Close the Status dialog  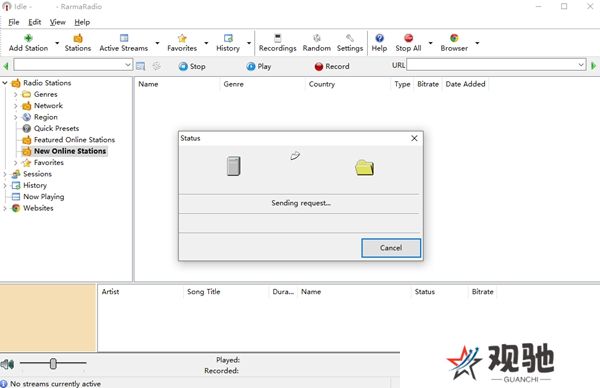click(x=414, y=138)
